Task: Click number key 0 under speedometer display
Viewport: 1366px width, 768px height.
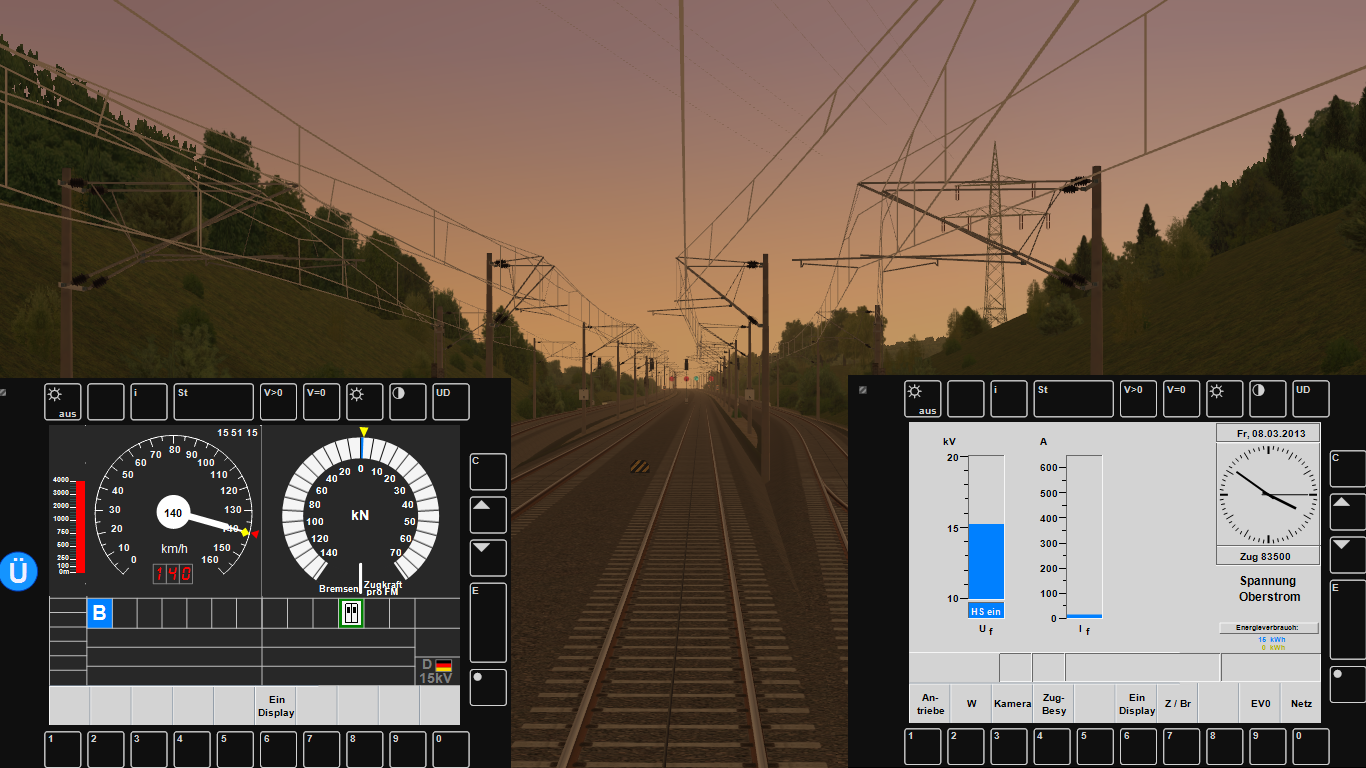Action: click(451, 749)
